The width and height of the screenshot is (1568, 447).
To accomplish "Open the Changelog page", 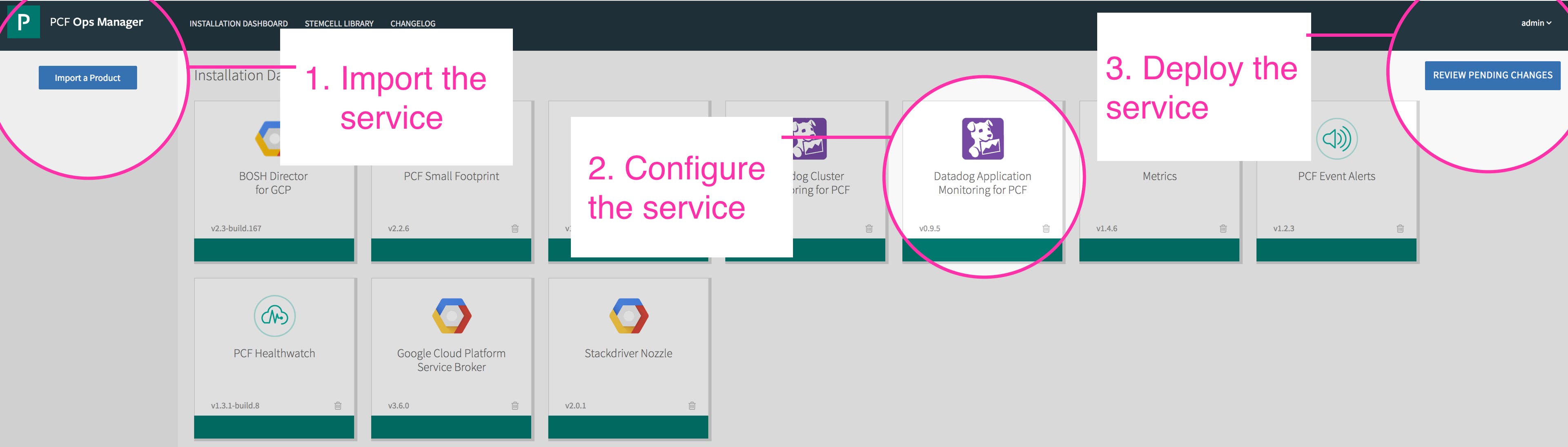I will click(x=412, y=24).
